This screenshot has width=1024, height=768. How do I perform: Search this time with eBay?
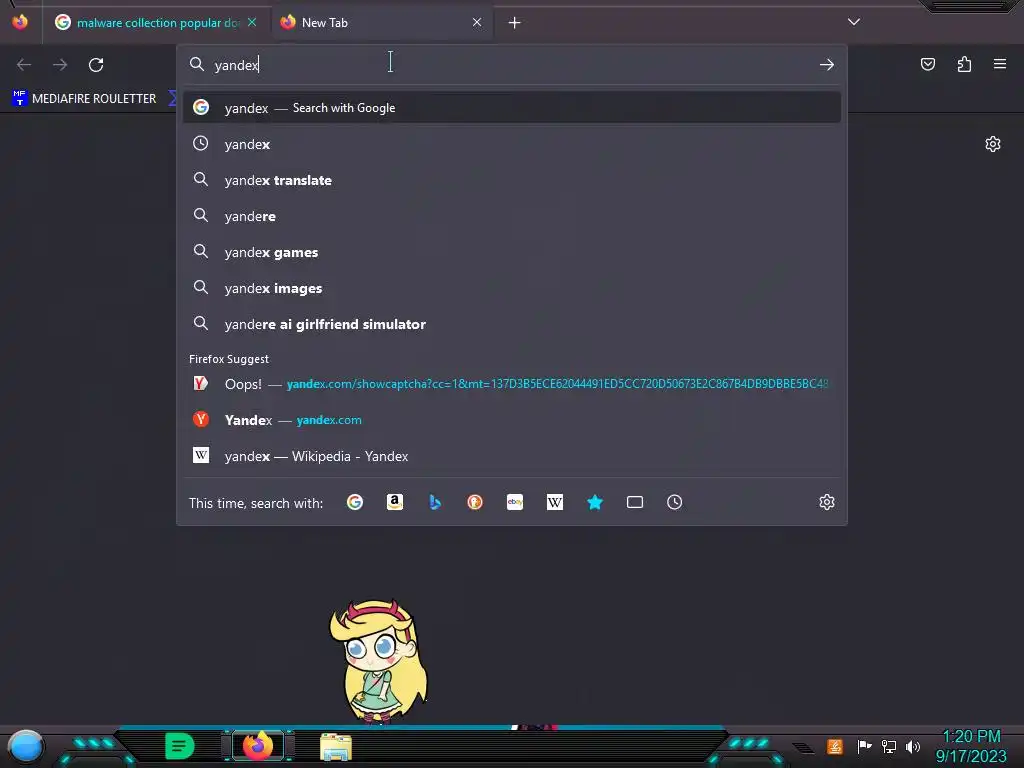coord(515,502)
